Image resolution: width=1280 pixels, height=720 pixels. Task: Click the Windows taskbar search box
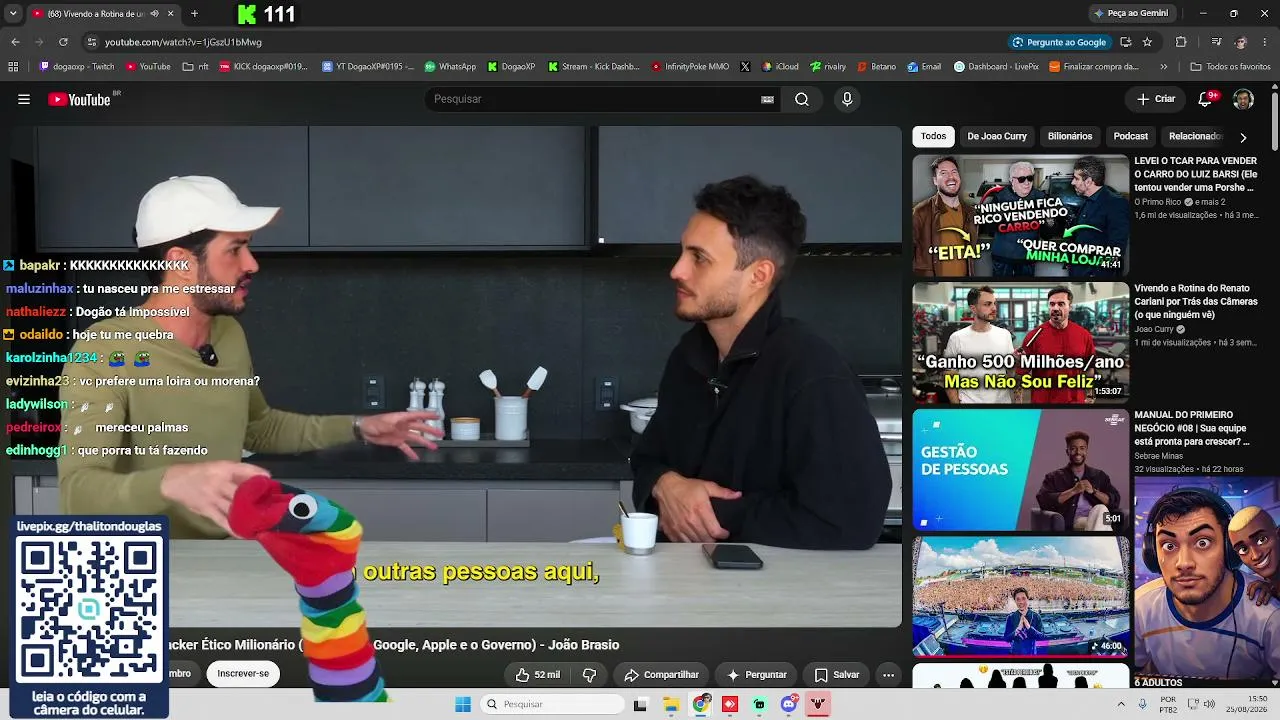pos(551,704)
